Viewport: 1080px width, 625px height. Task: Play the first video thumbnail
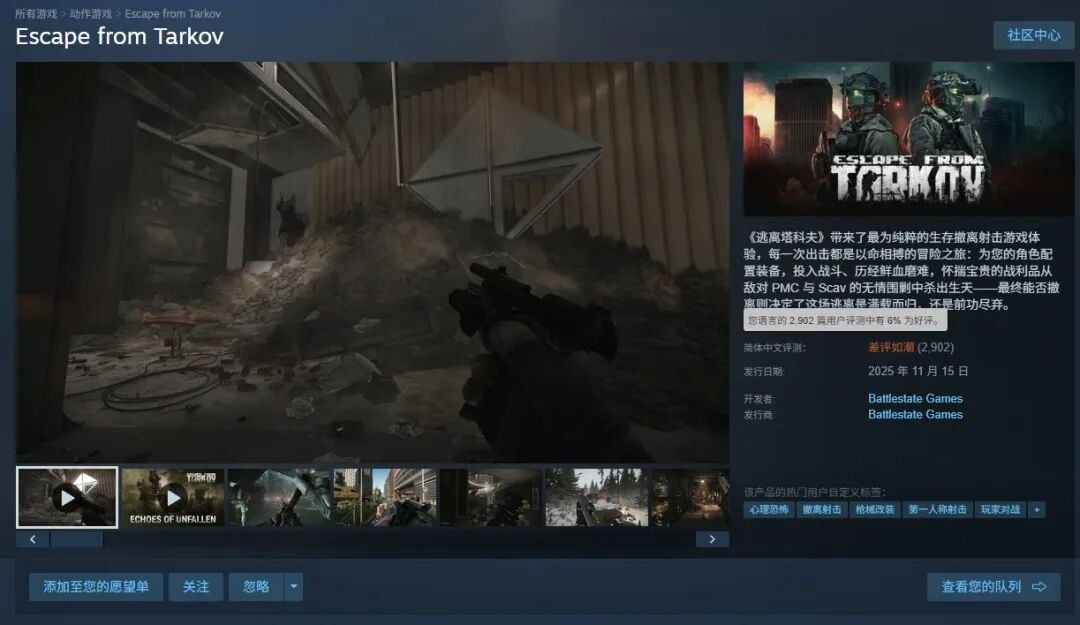[x=67, y=497]
